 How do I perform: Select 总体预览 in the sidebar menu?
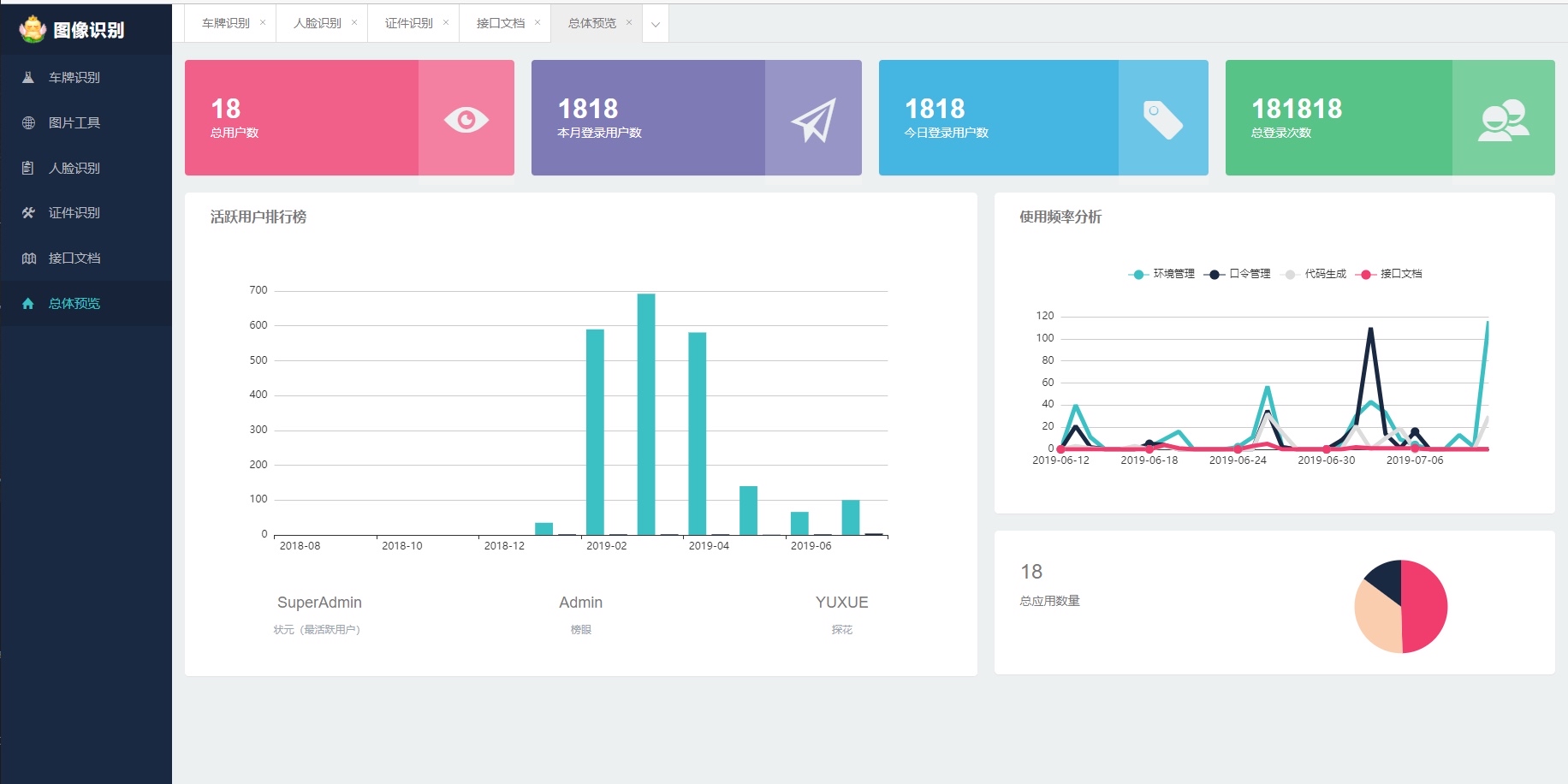point(86,303)
